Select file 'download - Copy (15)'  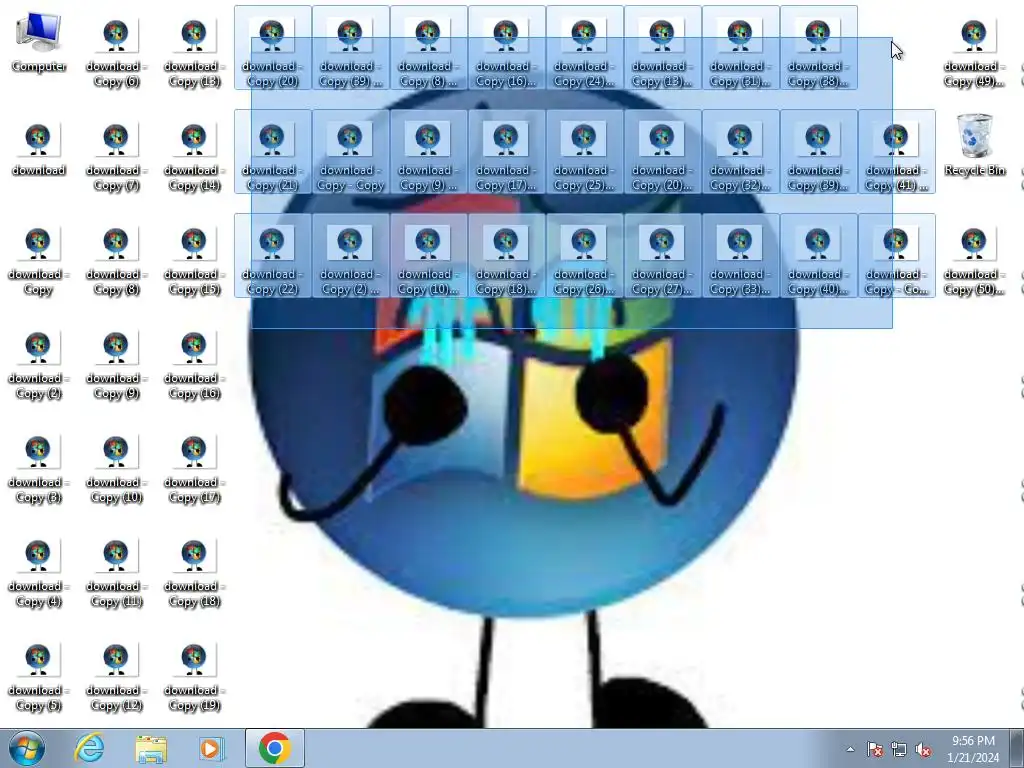(x=194, y=261)
